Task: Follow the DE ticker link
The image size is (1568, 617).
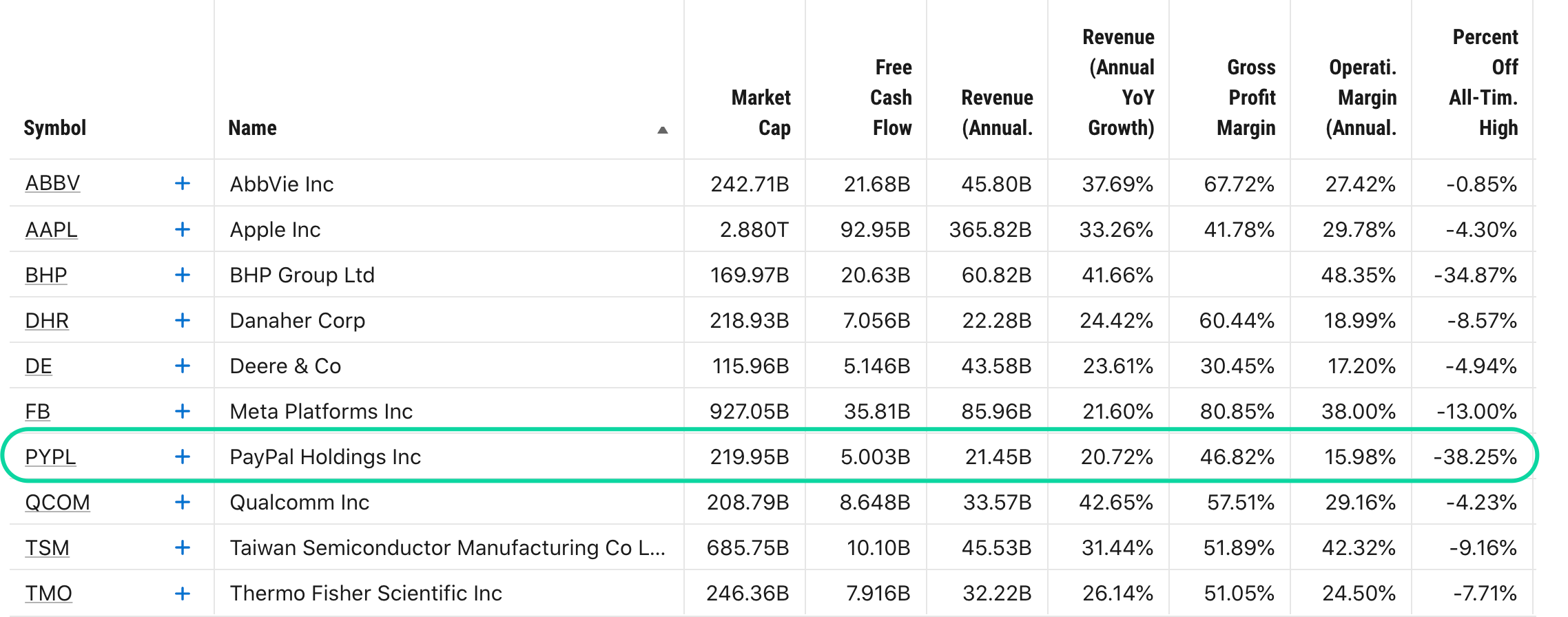Action: click(39, 365)
